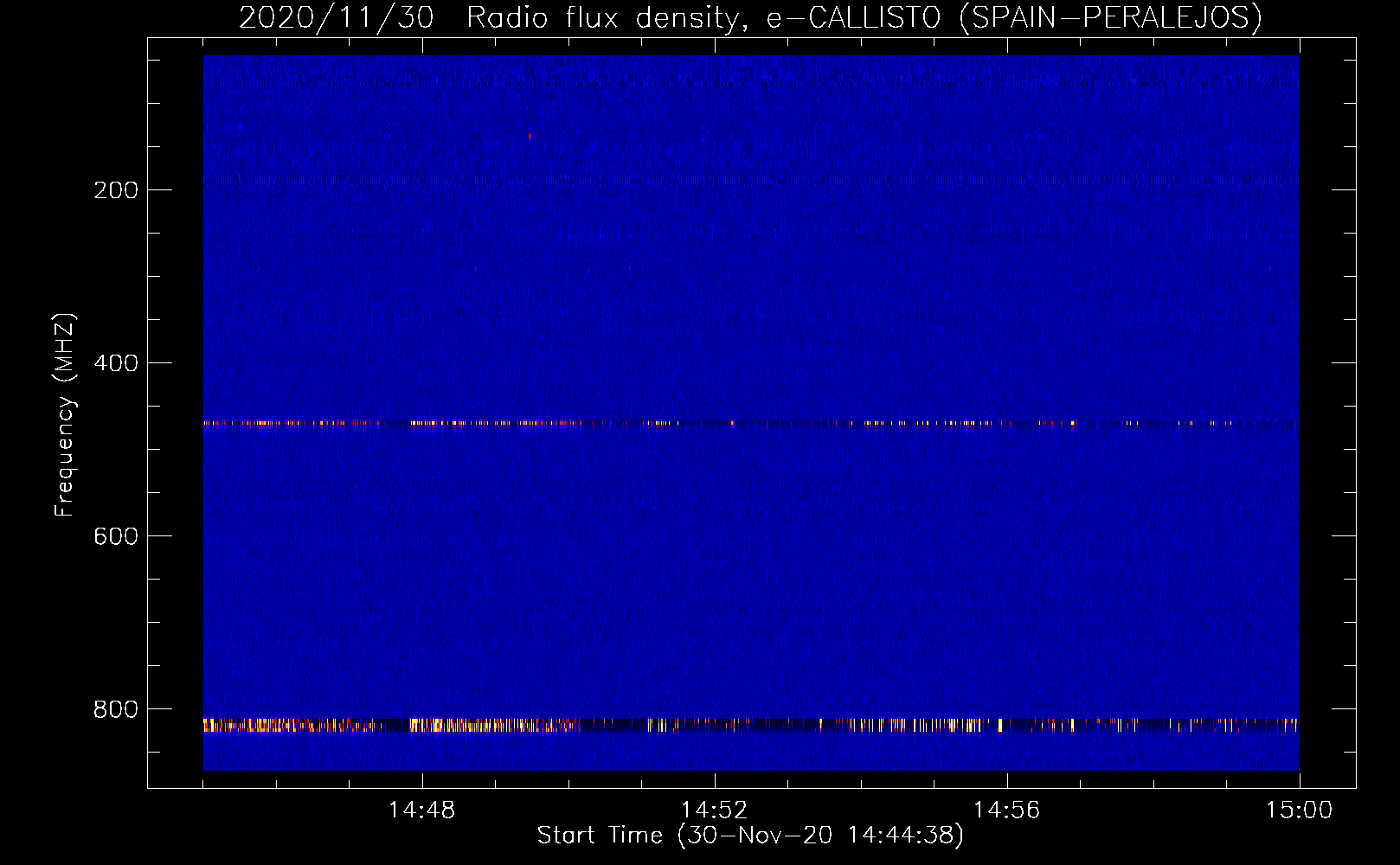Click the 600 frequency tick label
This screenshot has height=865, width=1400.
116,536
